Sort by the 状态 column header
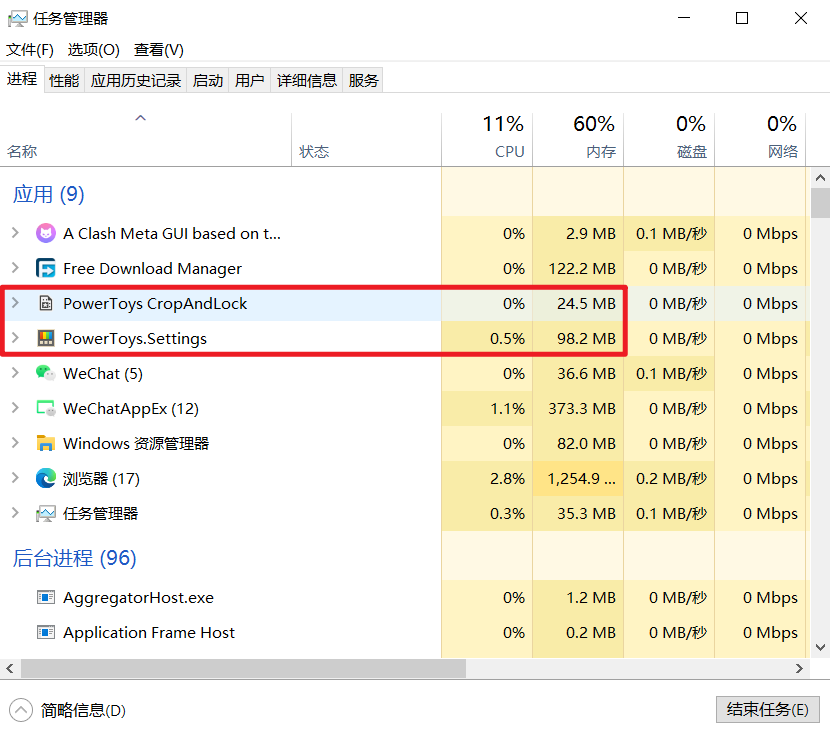This screenshot has width=830, height=738. (366, 140)
